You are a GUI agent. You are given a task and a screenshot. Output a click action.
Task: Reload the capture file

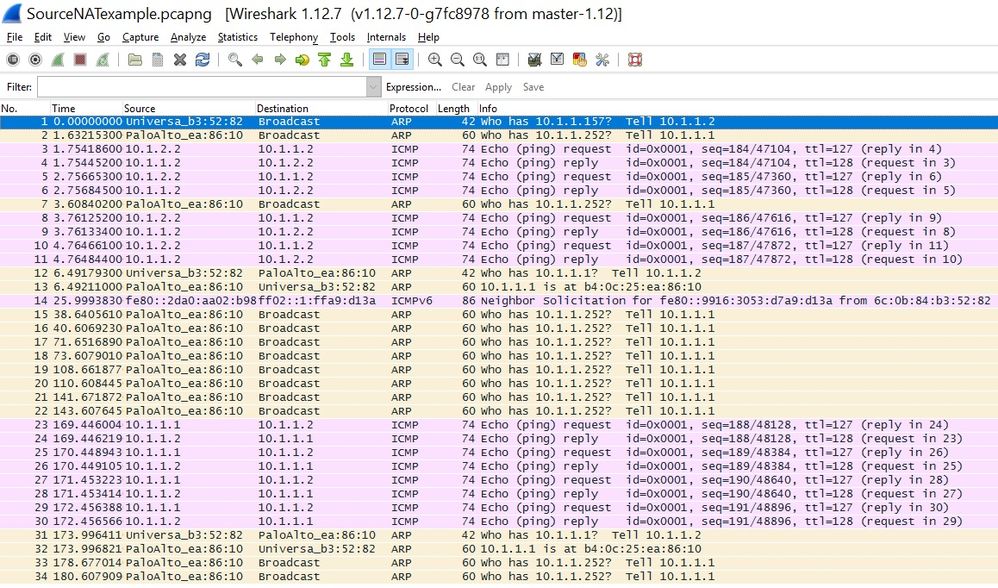click(x=203, y=60)
